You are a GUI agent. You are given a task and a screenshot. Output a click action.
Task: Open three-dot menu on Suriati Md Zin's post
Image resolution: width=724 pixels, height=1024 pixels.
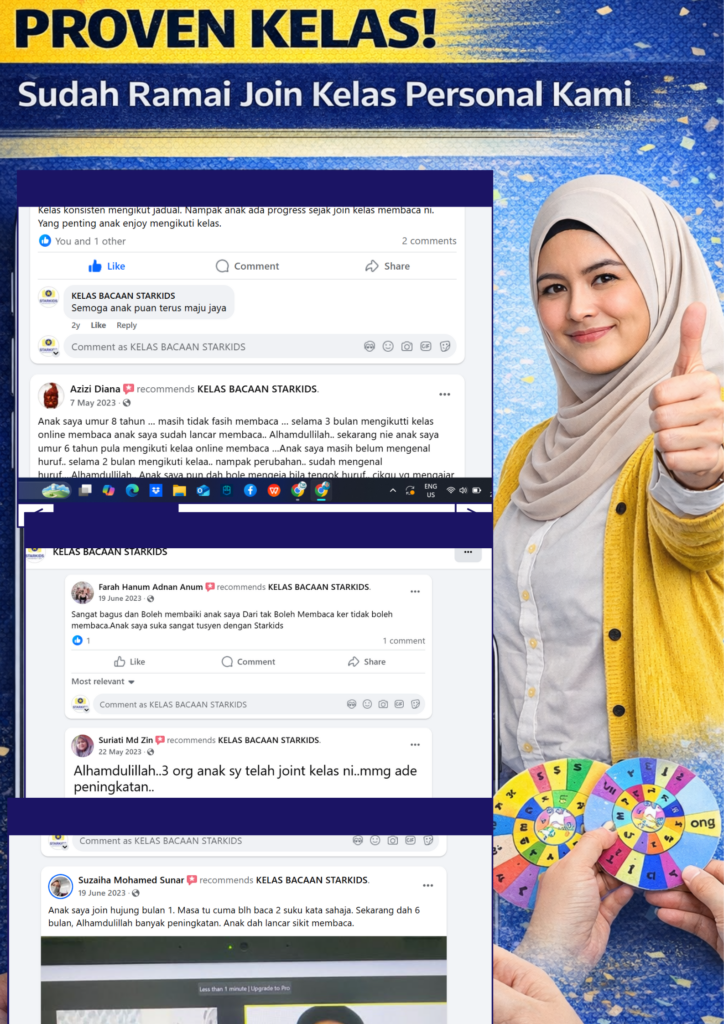click(415, 745)
